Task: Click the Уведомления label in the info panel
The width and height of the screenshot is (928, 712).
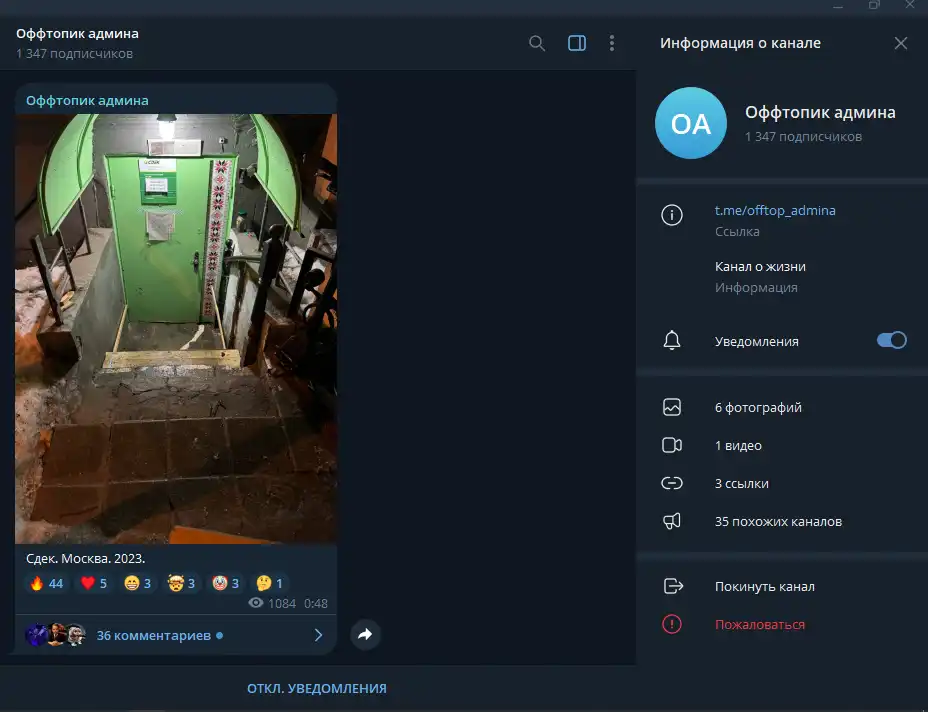Action: pyautogui.click(x=756, y=341)
